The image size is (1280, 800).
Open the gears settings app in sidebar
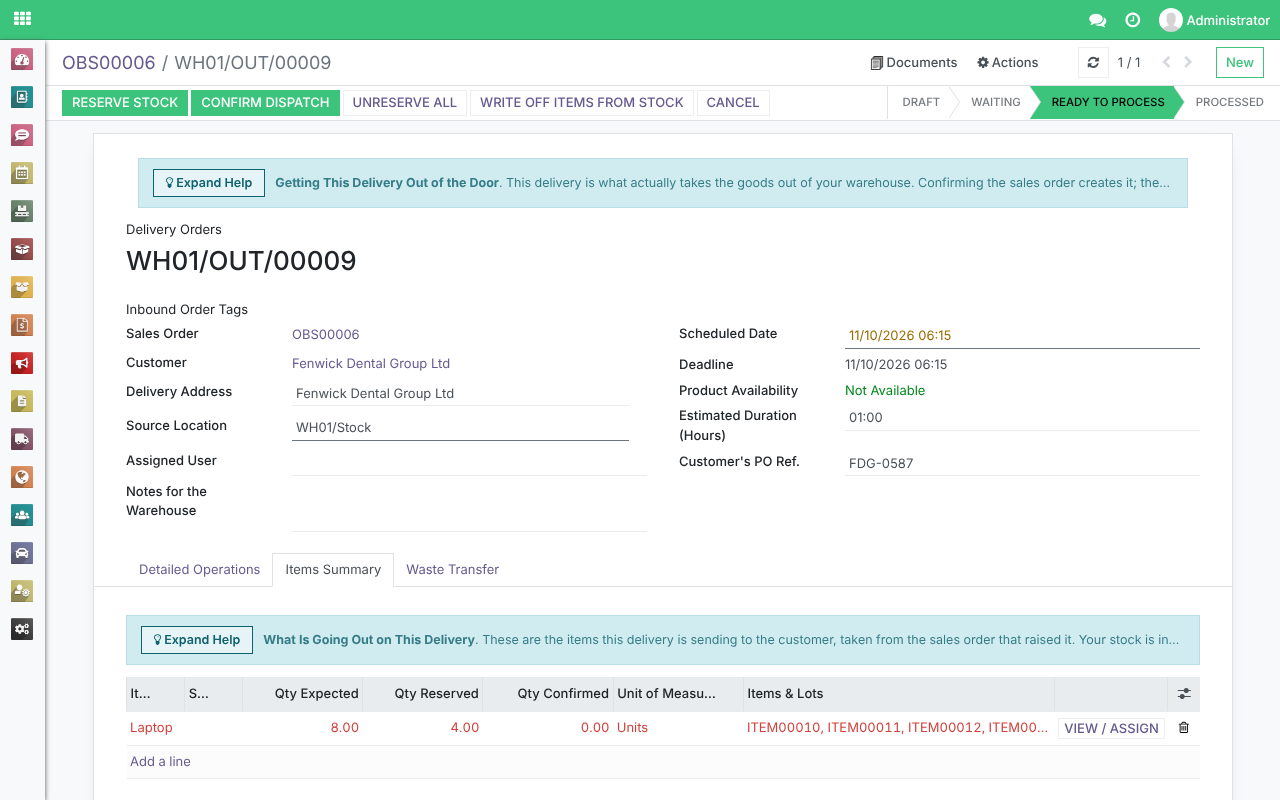[x=22, y=629]
